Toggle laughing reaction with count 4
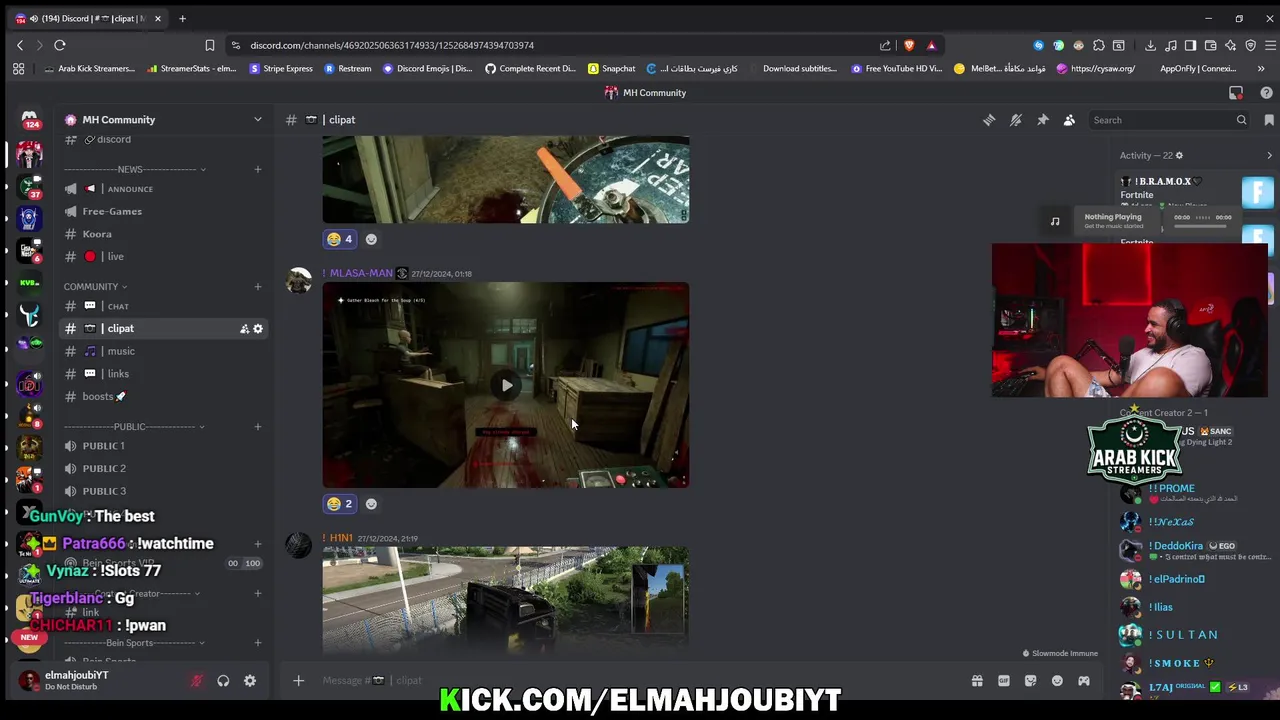Viewport: 1280px width, 720px height. [x=340, y=239]
